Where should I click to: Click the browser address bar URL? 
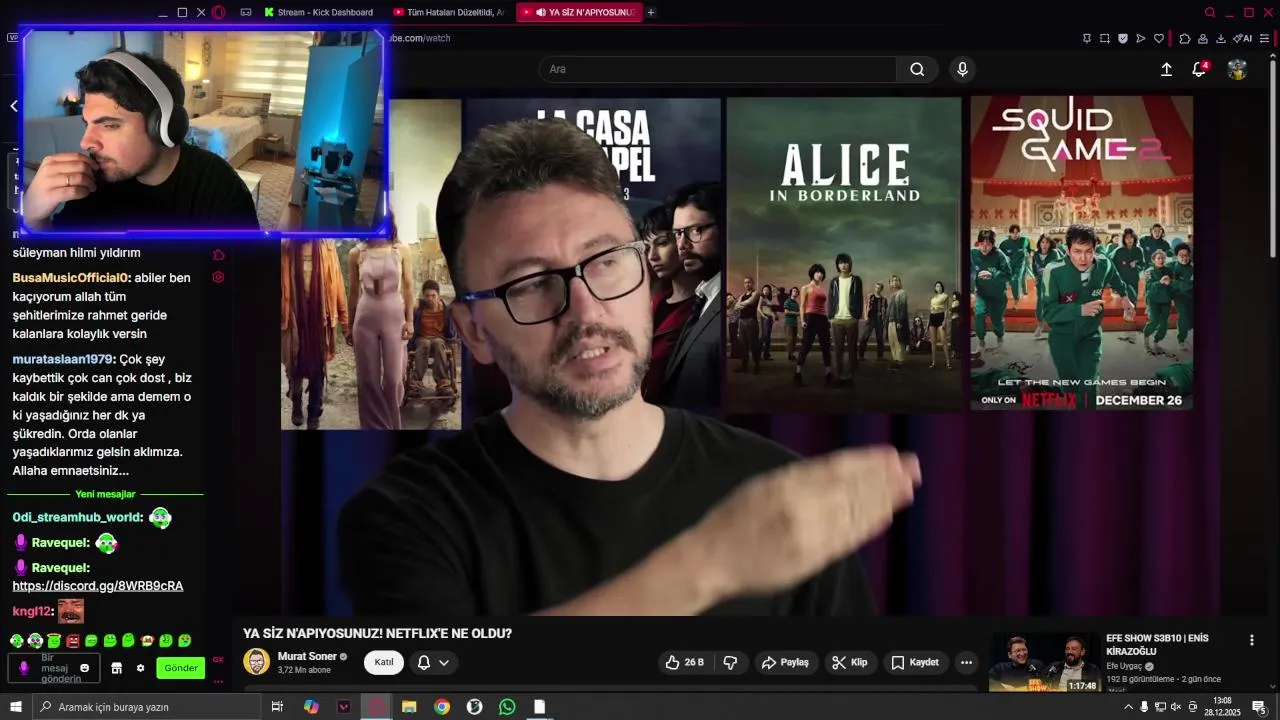coord(420,38)
